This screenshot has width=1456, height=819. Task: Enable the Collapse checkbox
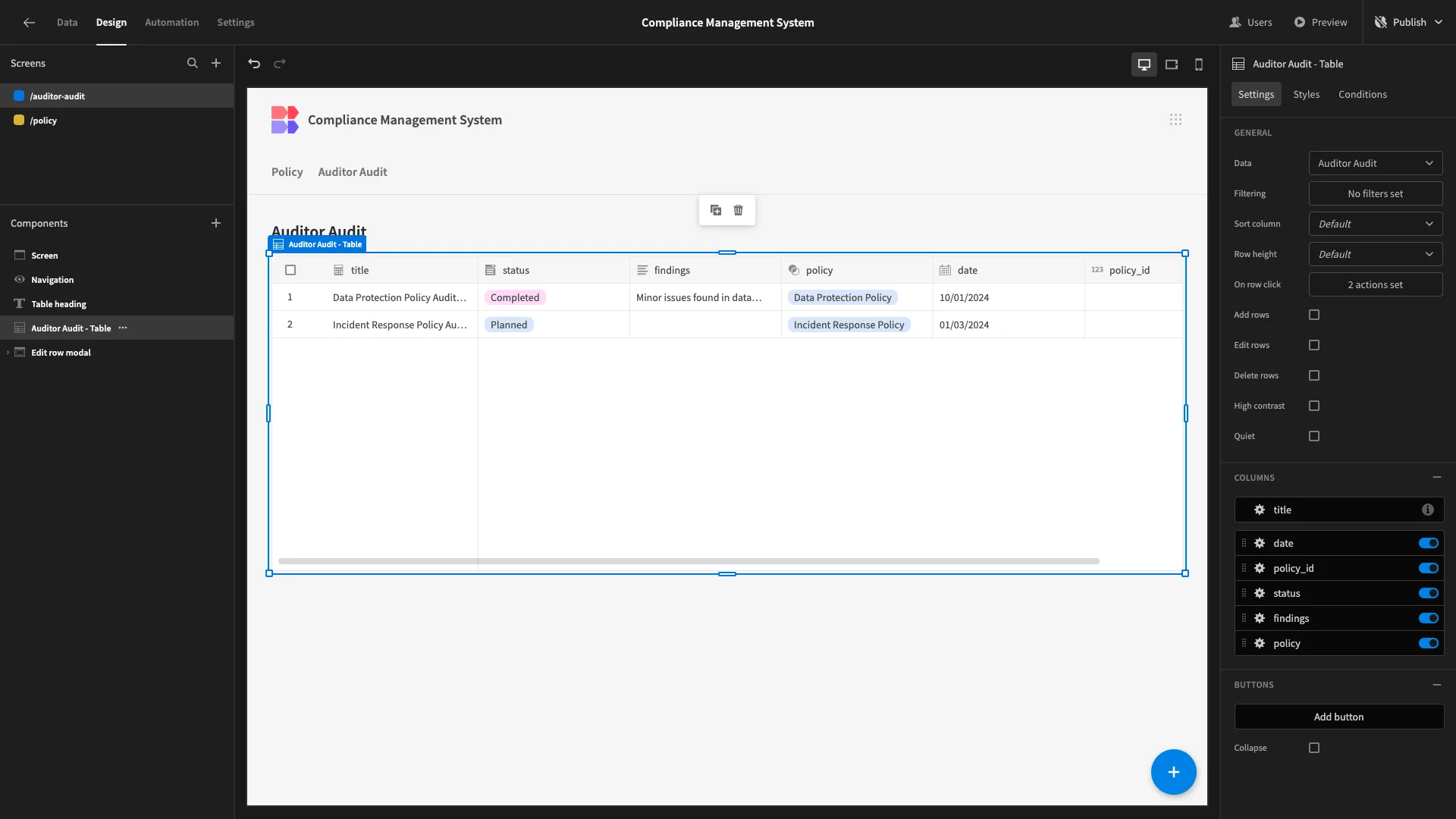point(1314,748)
